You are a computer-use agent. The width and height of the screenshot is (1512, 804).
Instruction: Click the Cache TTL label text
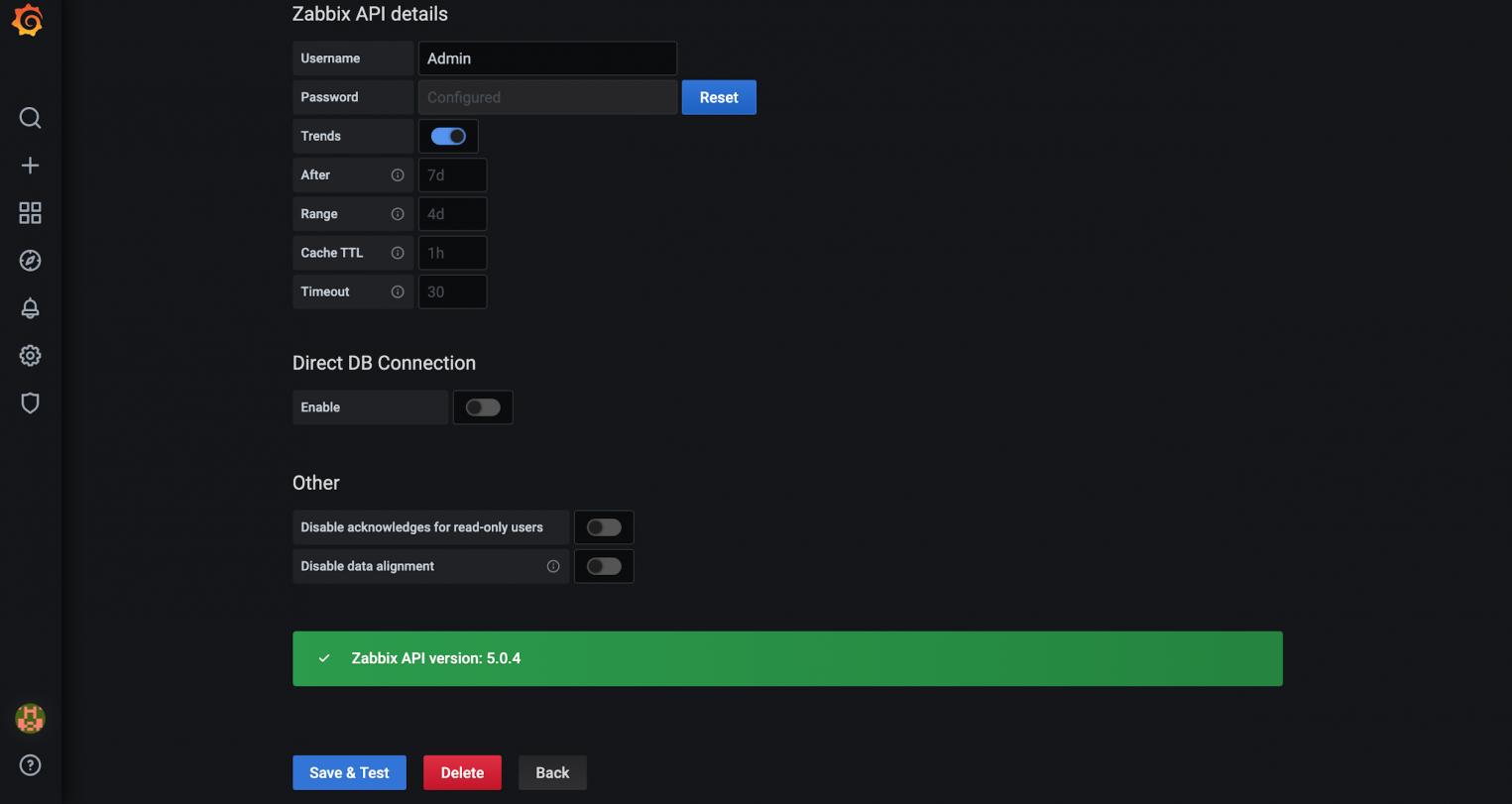(332, 253)
